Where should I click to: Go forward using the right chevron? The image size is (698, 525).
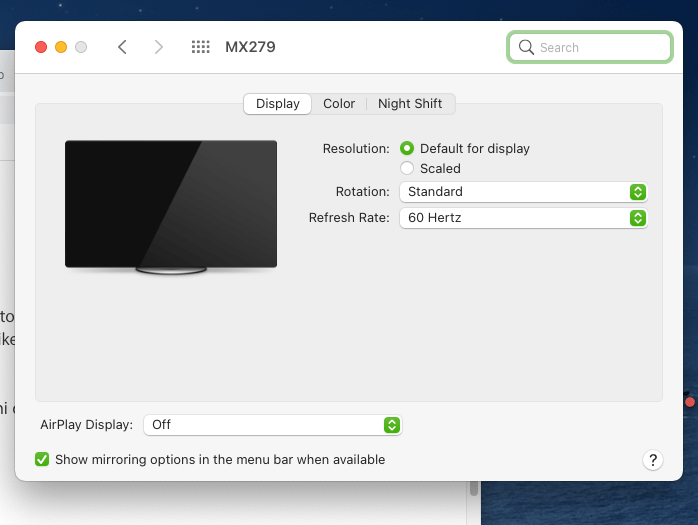click(x=158, y=47)
